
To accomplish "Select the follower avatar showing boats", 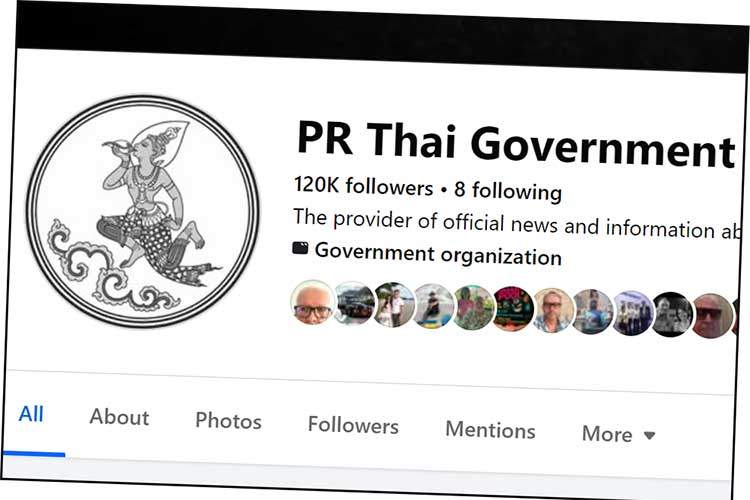I will [x=353, y=304].
